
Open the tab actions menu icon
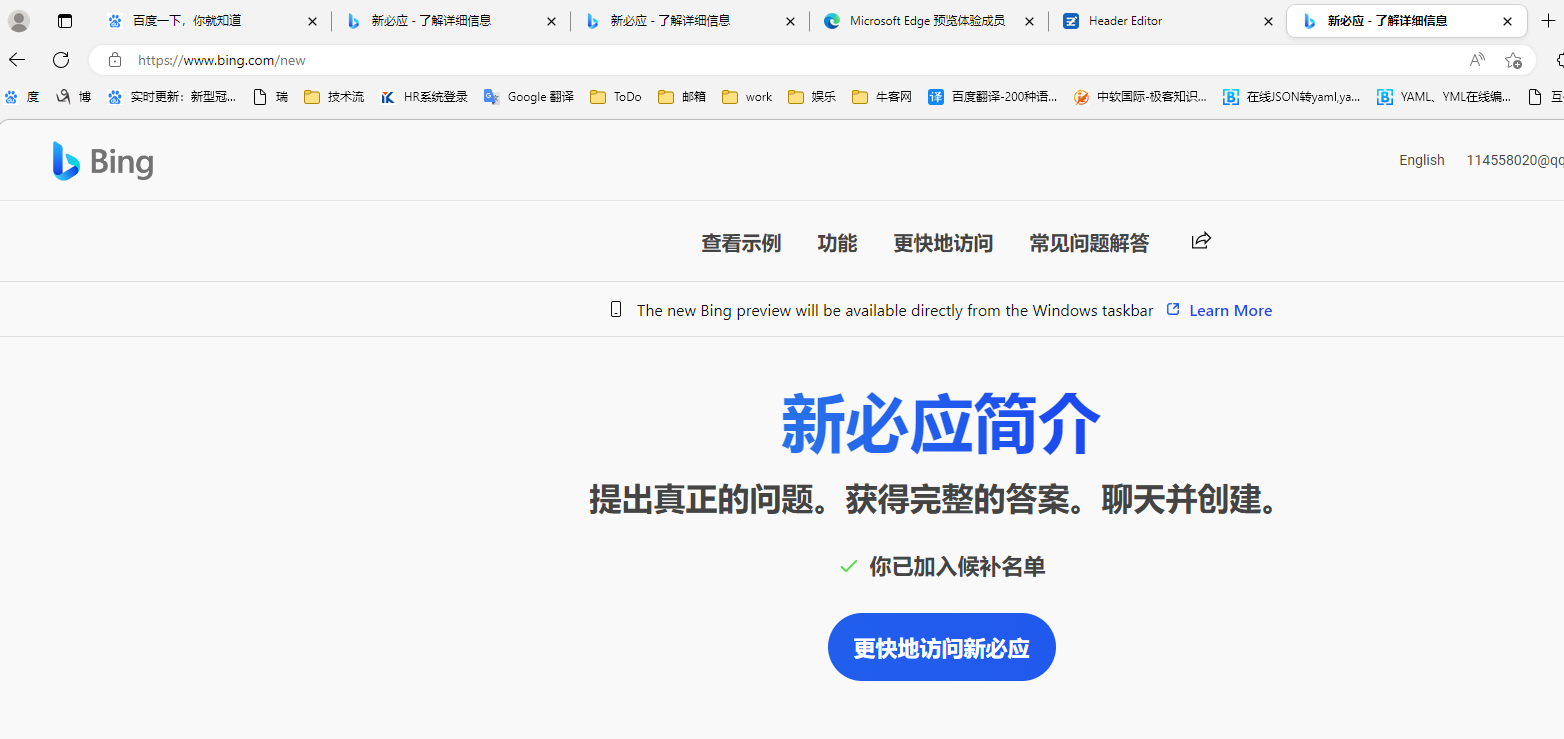pos(65,21)
